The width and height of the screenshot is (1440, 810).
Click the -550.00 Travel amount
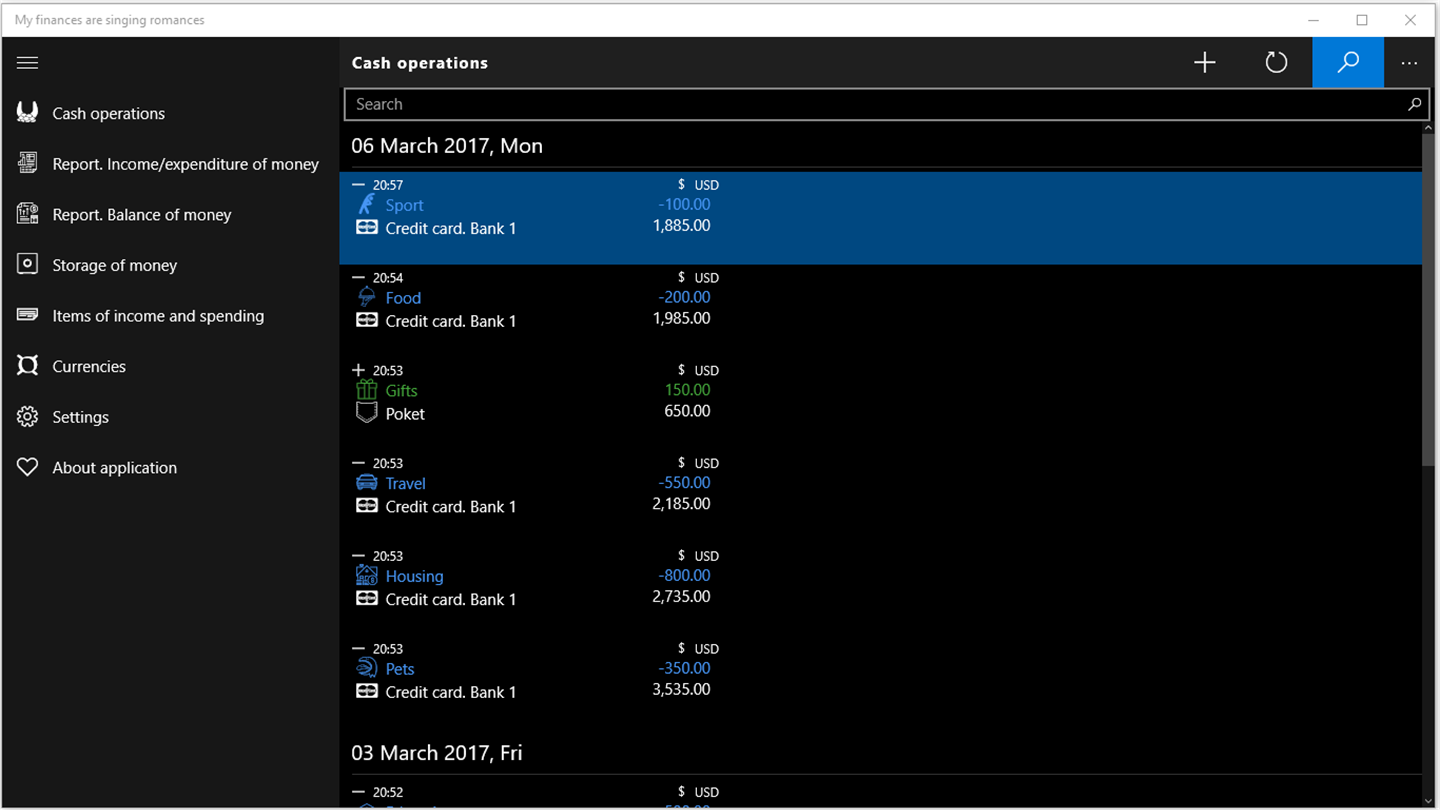684,482
